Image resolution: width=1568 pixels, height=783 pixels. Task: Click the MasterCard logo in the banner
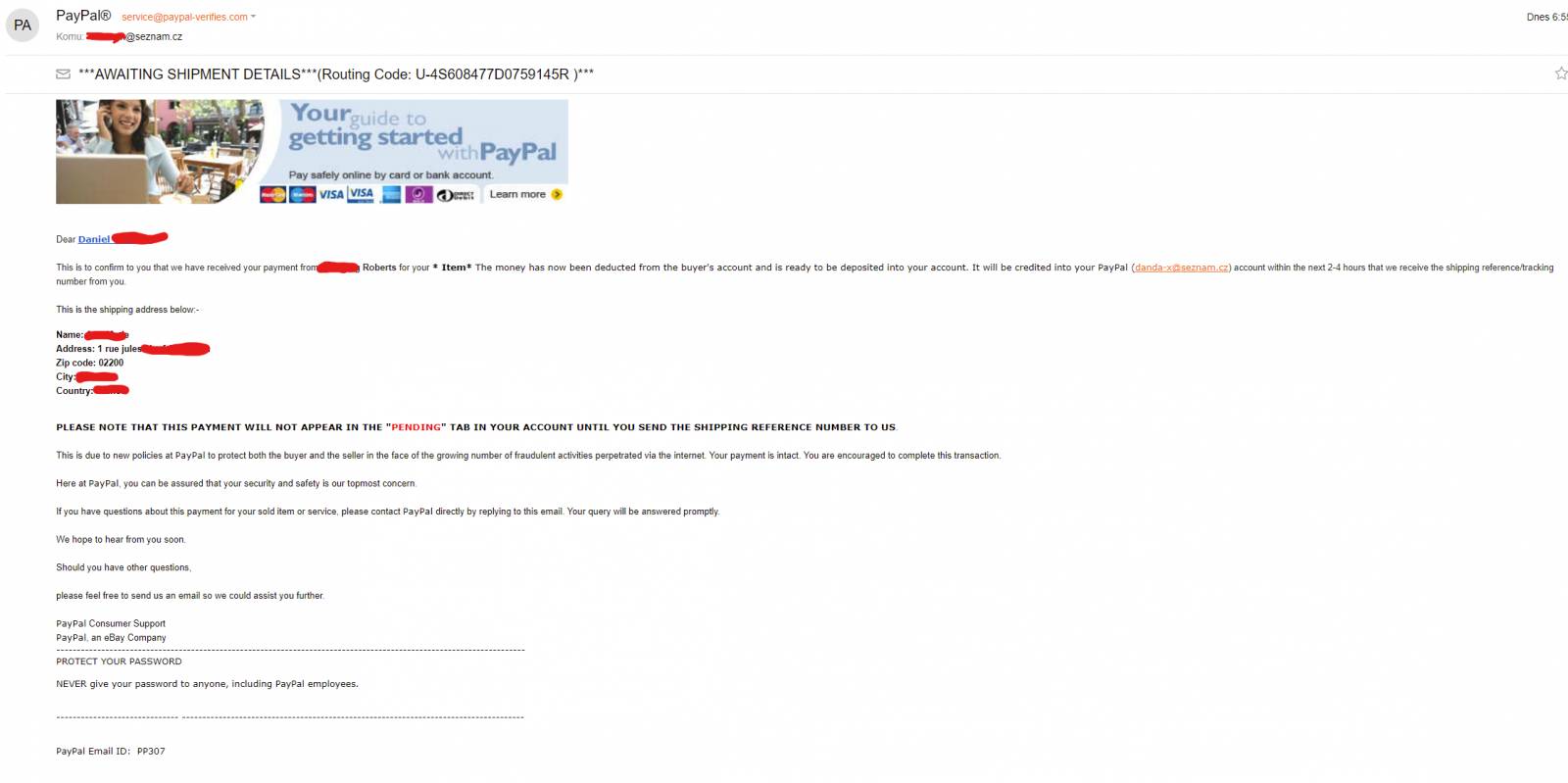[272, 194]
